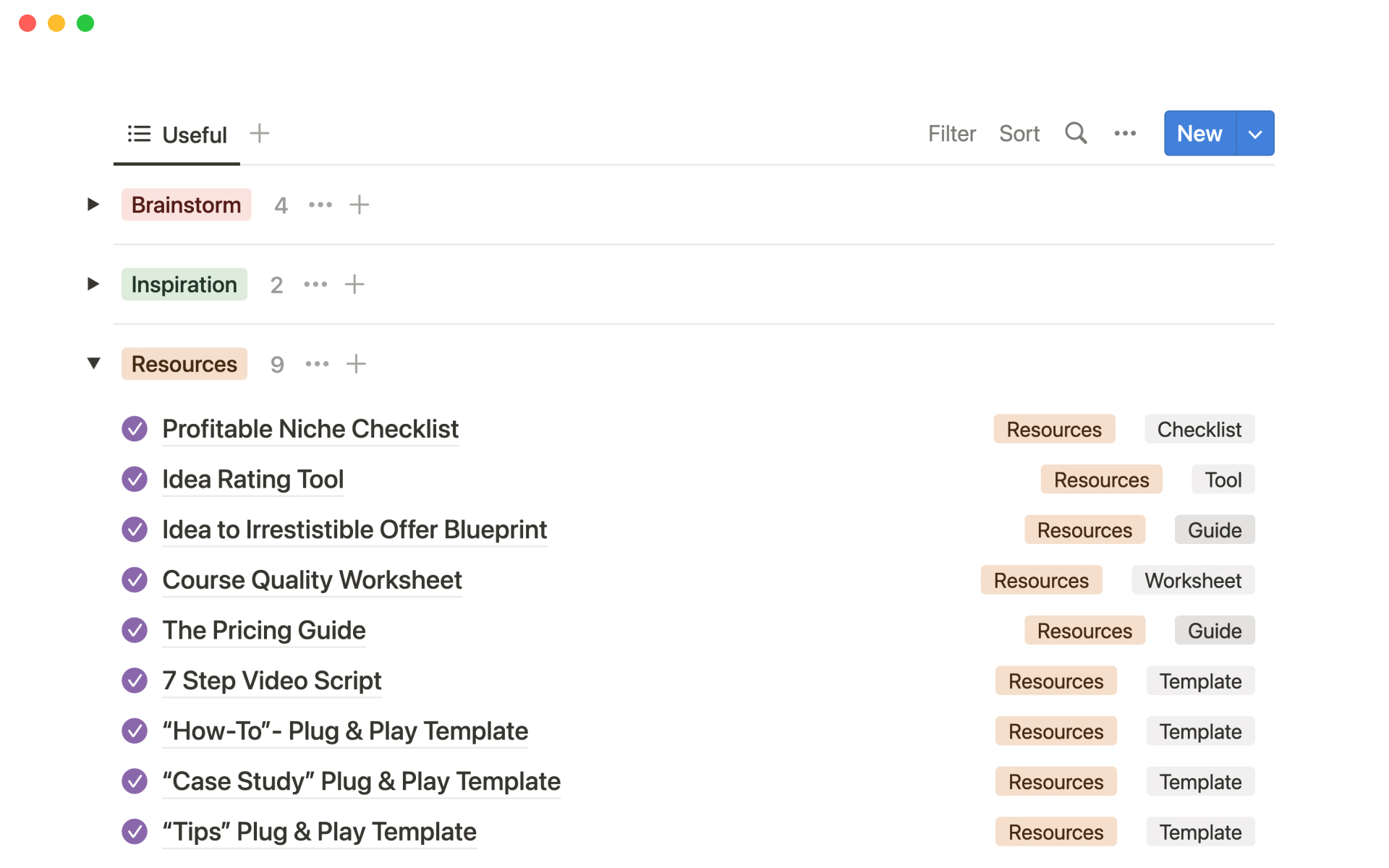
Task: Toggle checkmark for Profitable Niche Checklist
Action: [x=135, y=429]
